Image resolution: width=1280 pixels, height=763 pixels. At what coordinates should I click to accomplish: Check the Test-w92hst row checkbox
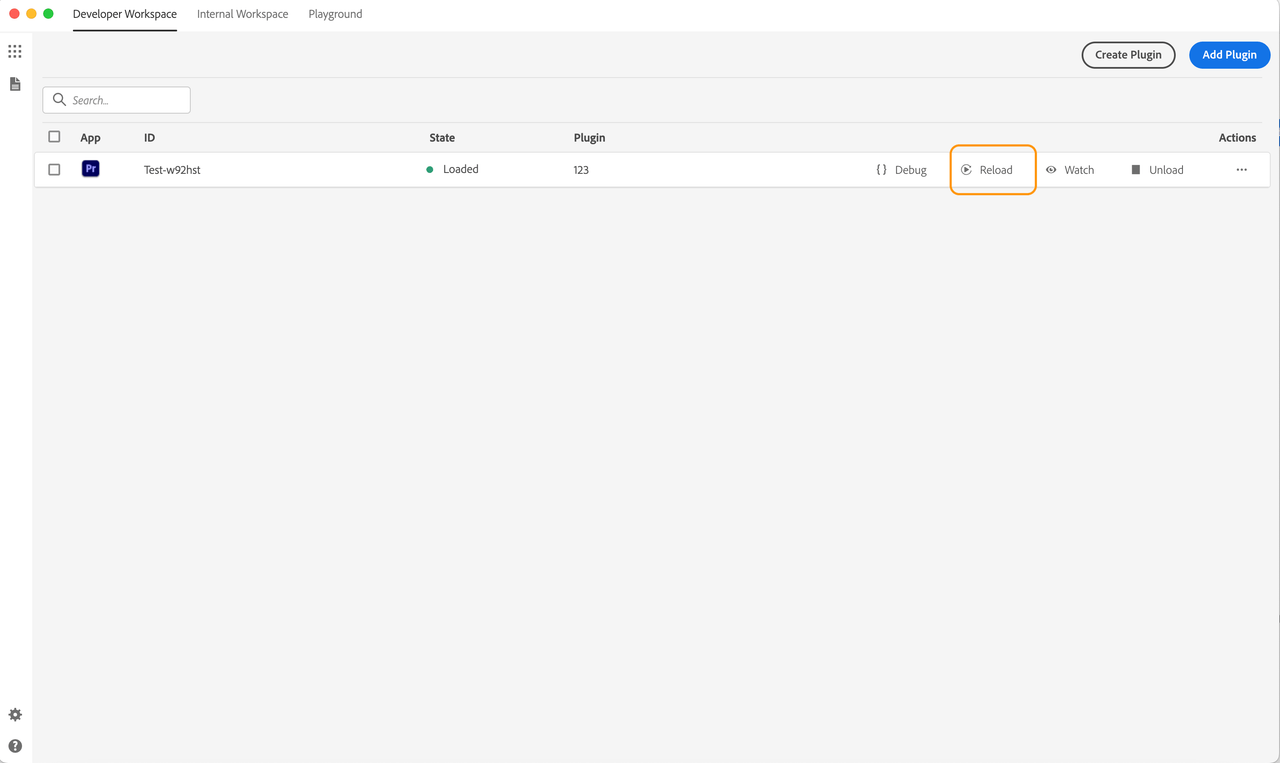coord(54,170)
